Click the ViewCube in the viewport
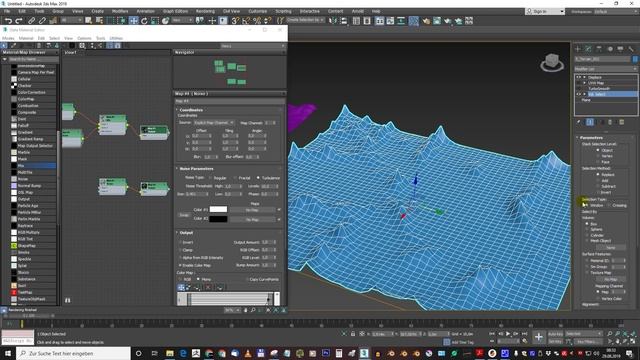Screen dimensions: 640x360 pyautogui.click(x=552, y=62)
